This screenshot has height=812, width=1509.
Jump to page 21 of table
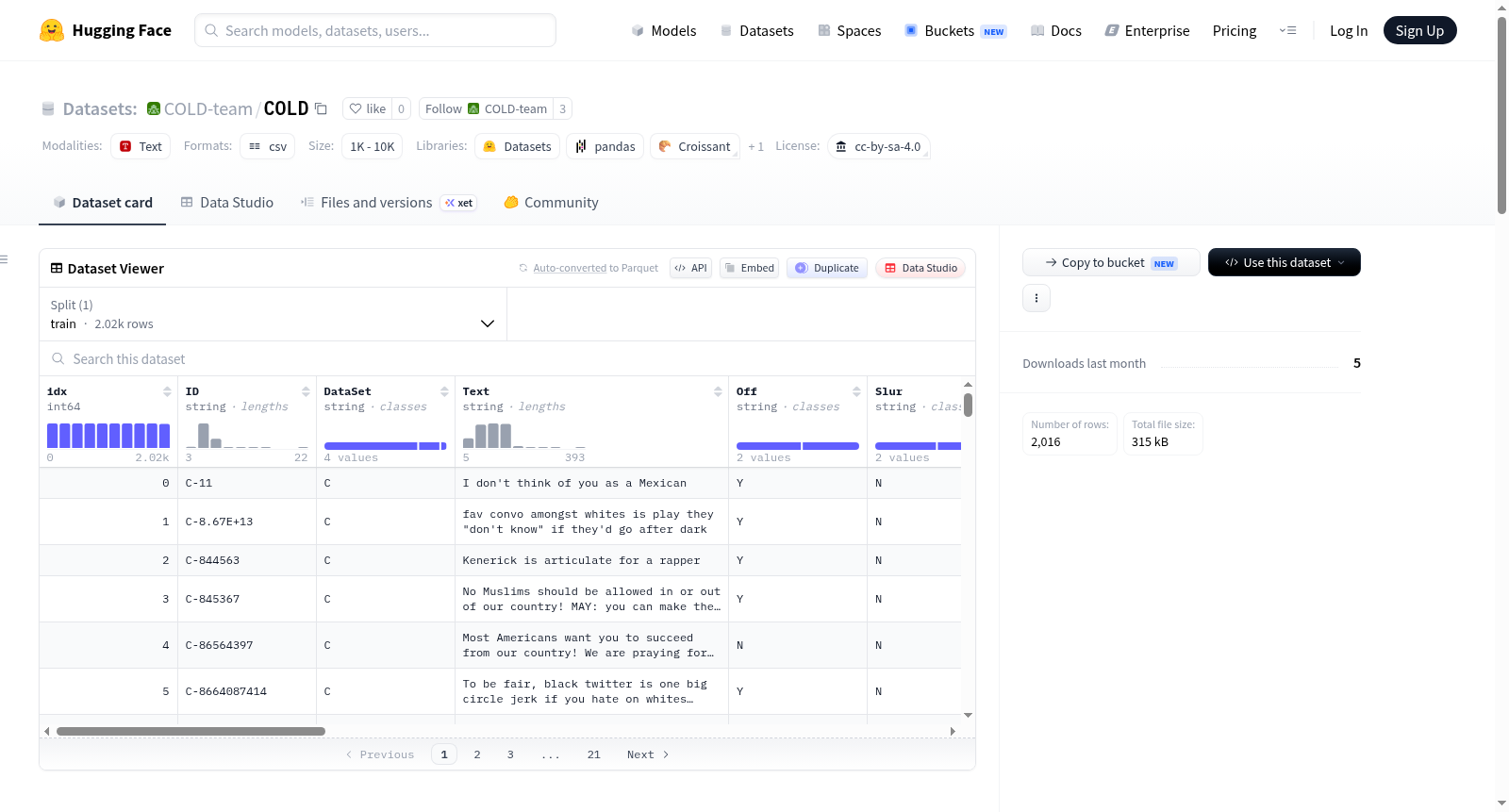[593, 754]
